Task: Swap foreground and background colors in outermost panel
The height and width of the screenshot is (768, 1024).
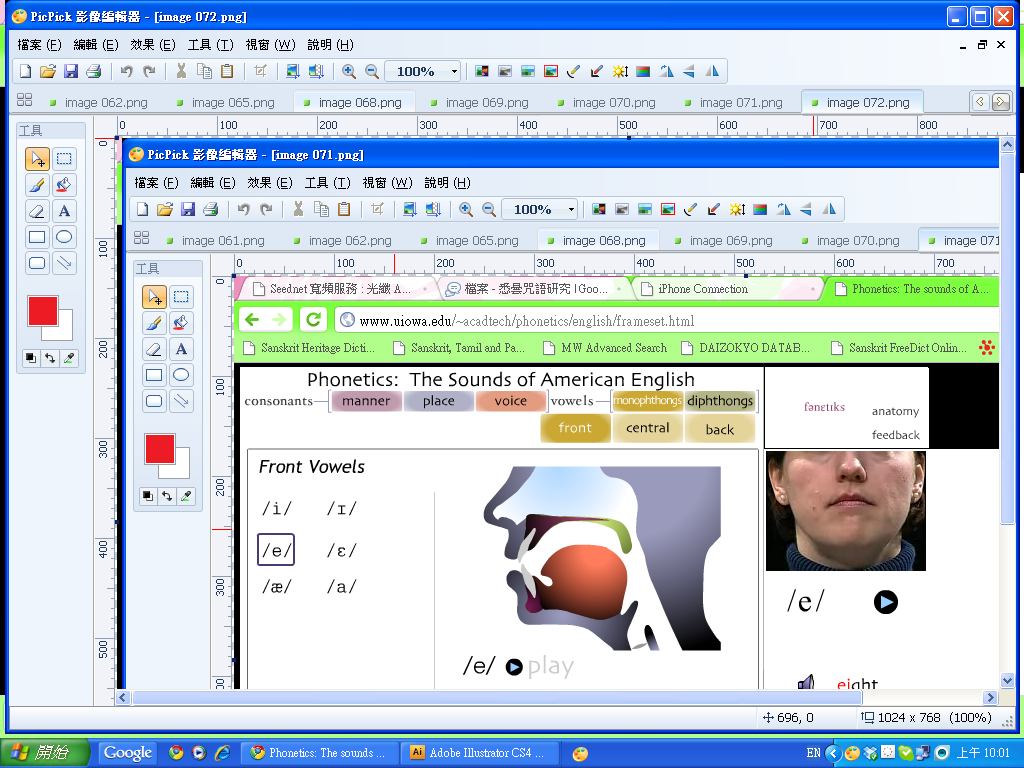Action: point(50,358)
